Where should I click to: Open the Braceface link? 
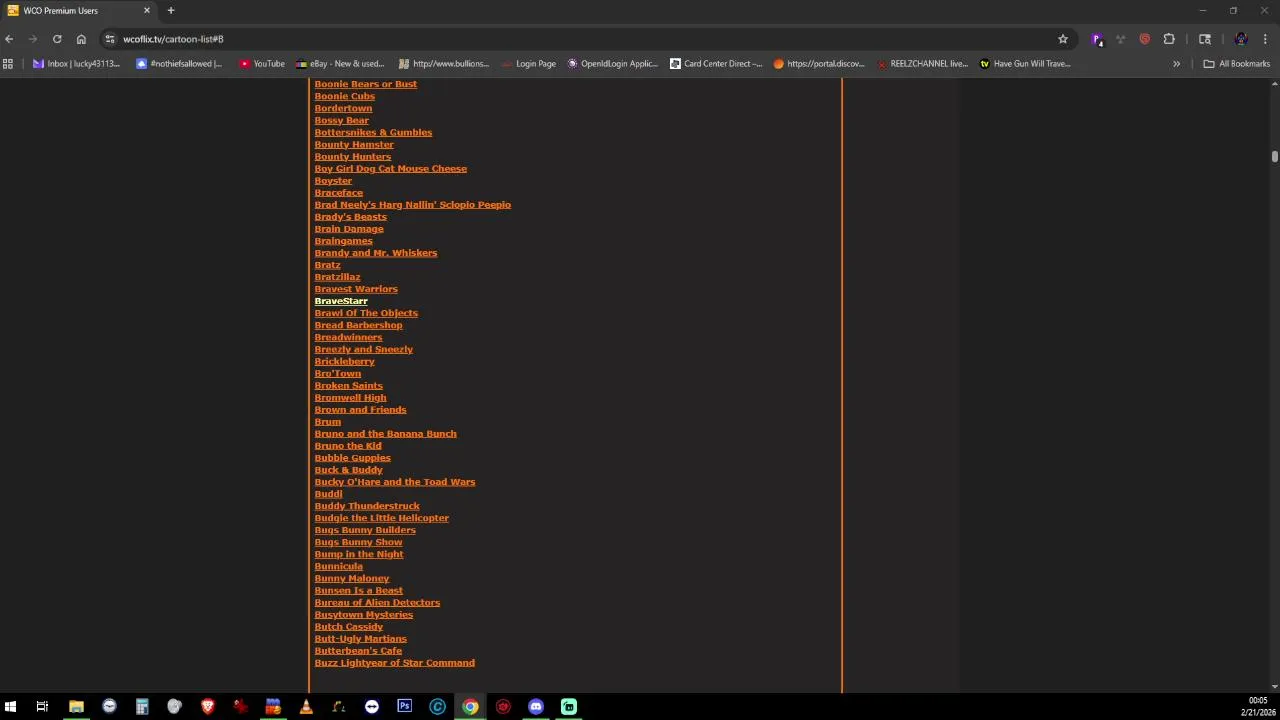pos(338,193)
